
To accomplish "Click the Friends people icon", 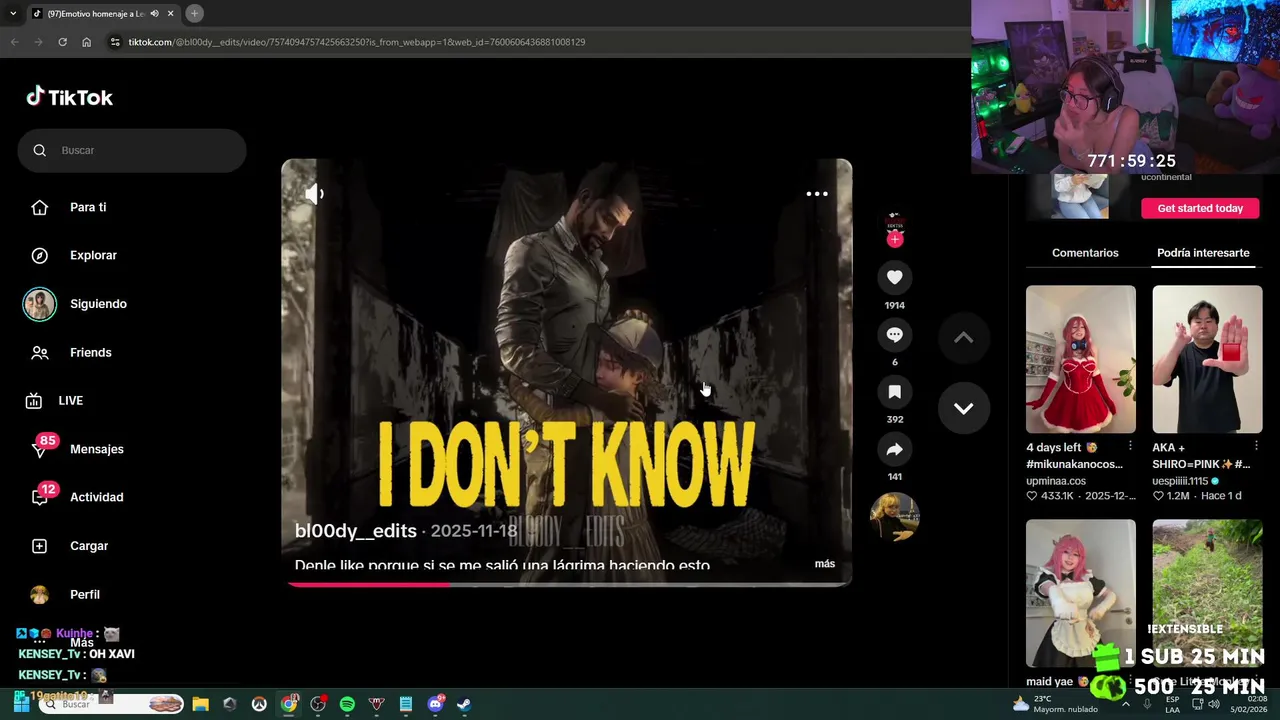I will pyautogui.click(x=39, y=352).
